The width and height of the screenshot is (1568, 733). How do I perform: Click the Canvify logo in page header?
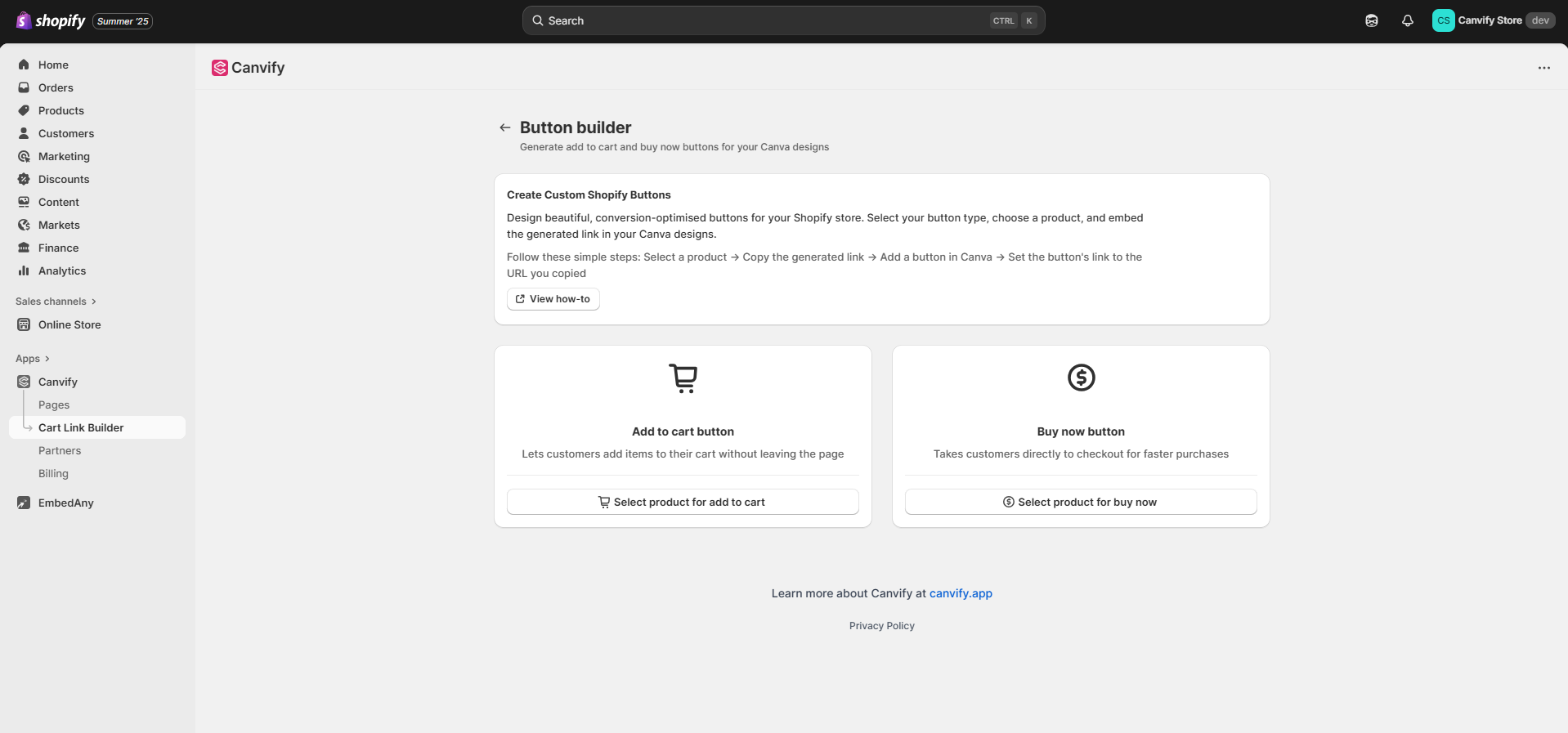pyautogui.click(x=219, y=68)
